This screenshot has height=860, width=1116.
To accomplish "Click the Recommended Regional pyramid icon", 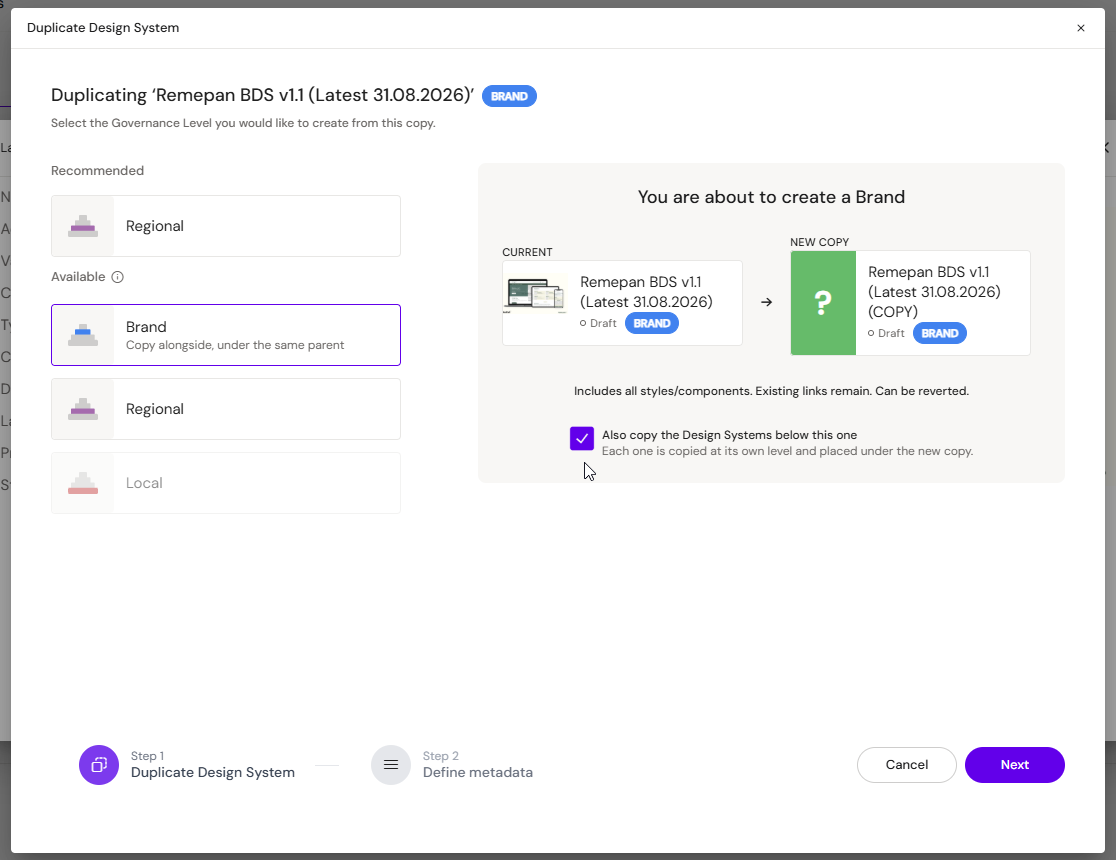I will (x=83, y=226).
